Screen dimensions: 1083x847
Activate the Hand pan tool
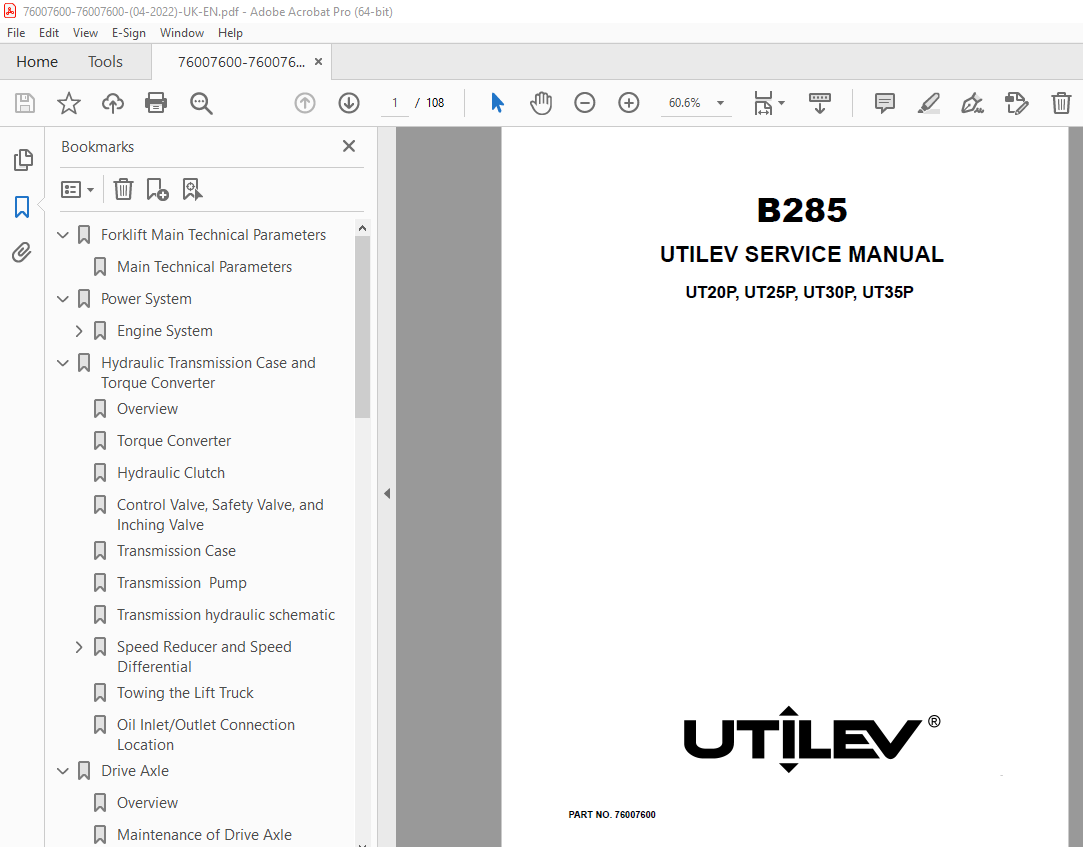pos(541,103)
